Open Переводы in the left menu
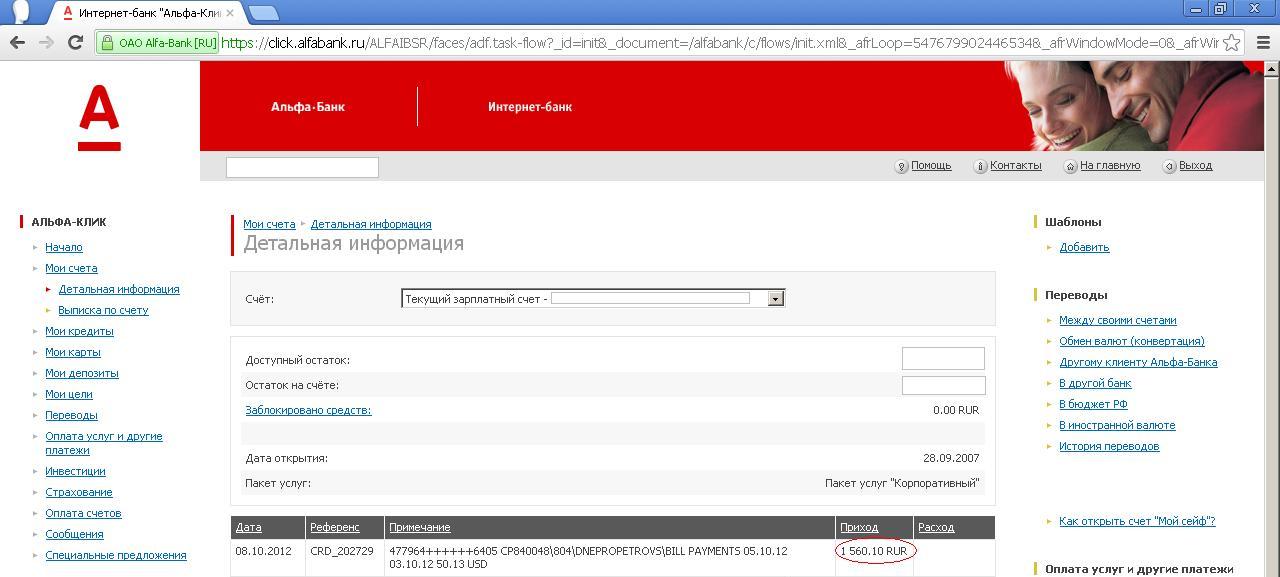1280x577 pixels. pyautogui.click(x=71, y=415)
